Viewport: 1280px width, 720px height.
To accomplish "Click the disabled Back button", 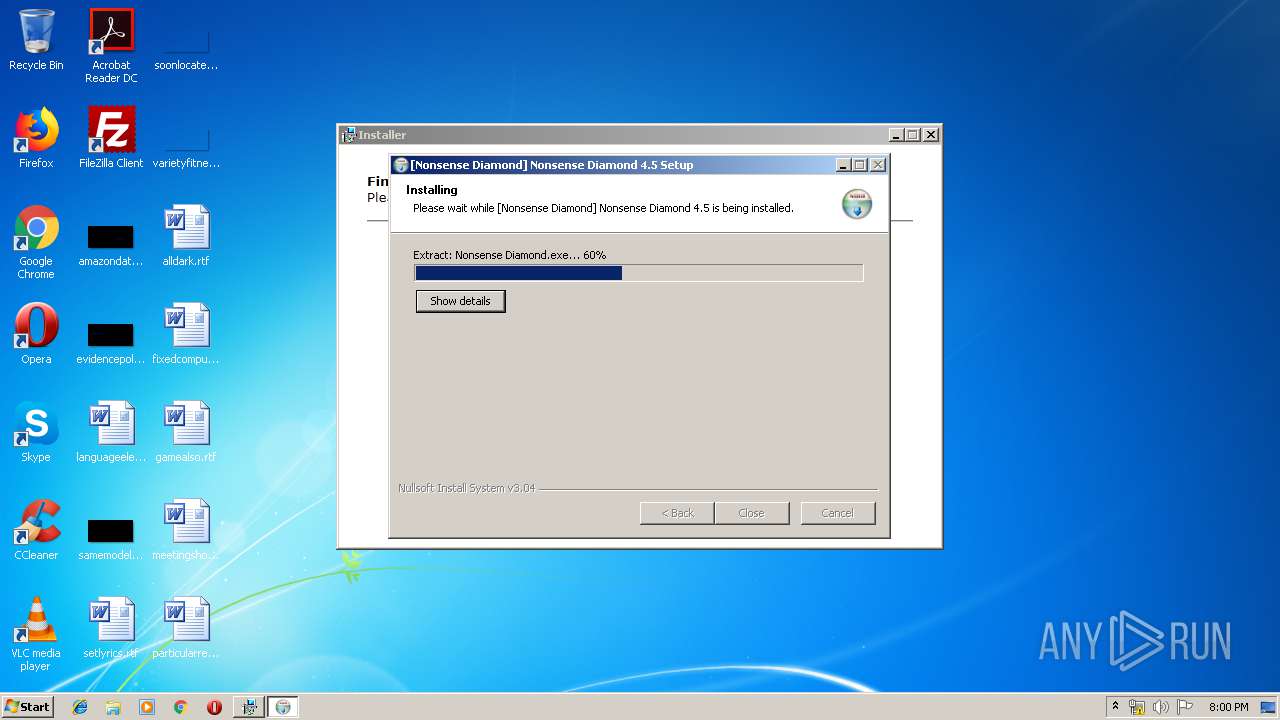I will pos(677,513).
